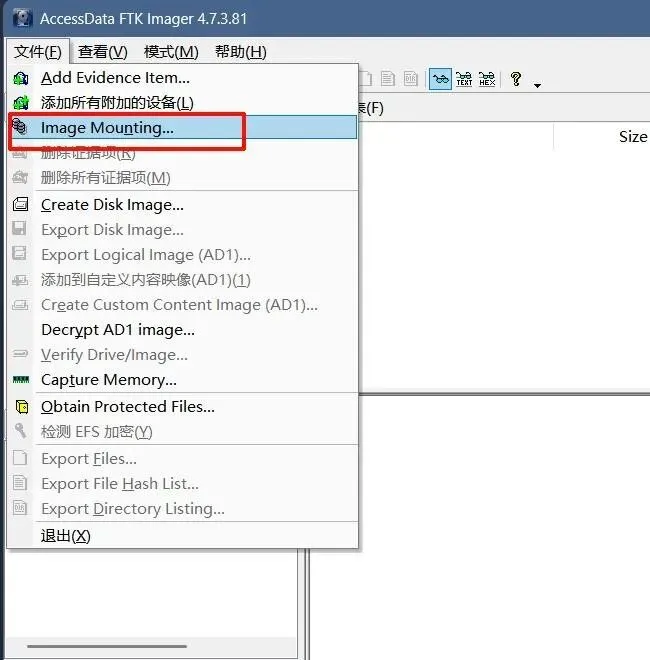Click 检测 EFS 加密(Y) entry
The height and width of the screenshot is (660, 650).
pyautogui.click(x=183, y=432)
